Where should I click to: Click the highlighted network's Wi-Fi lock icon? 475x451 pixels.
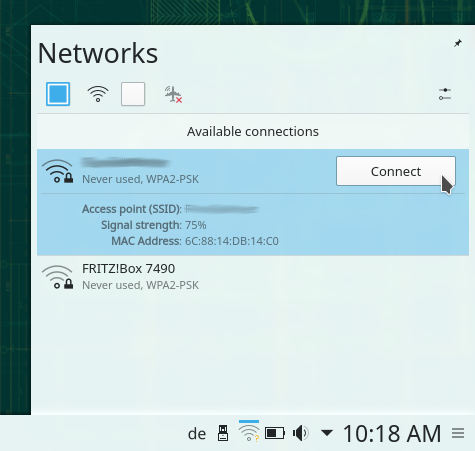click(57, 171)
